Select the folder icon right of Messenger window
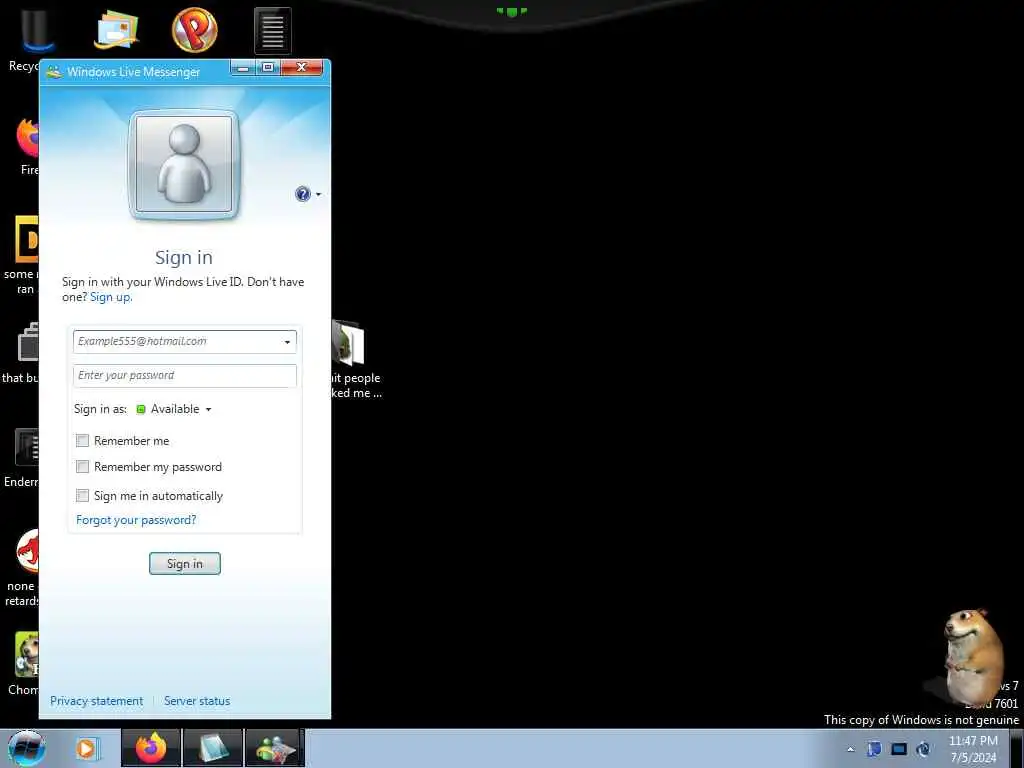Screen dimensions: 1024x768 tap(348, 343)
